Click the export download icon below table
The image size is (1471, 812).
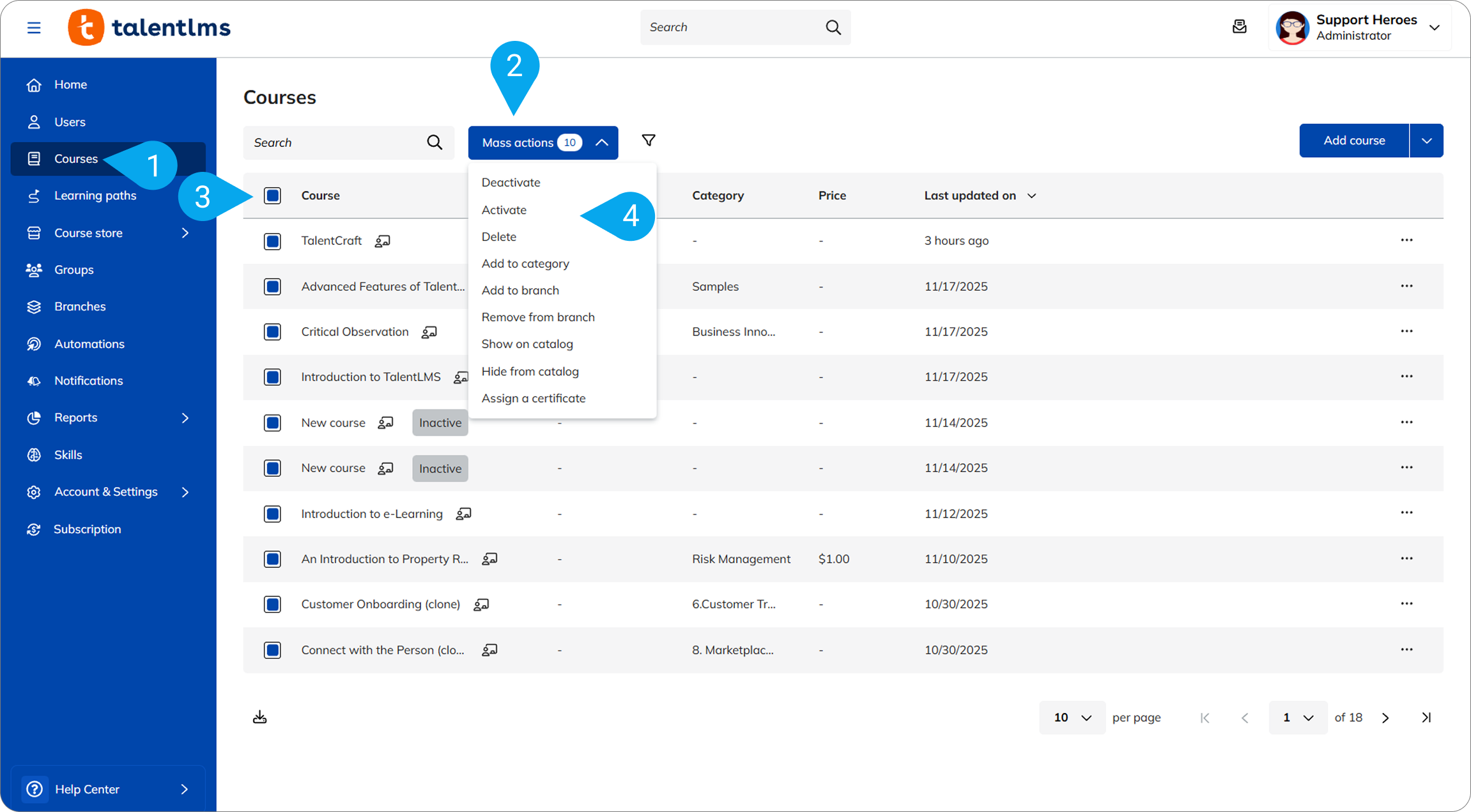[259, 717]
